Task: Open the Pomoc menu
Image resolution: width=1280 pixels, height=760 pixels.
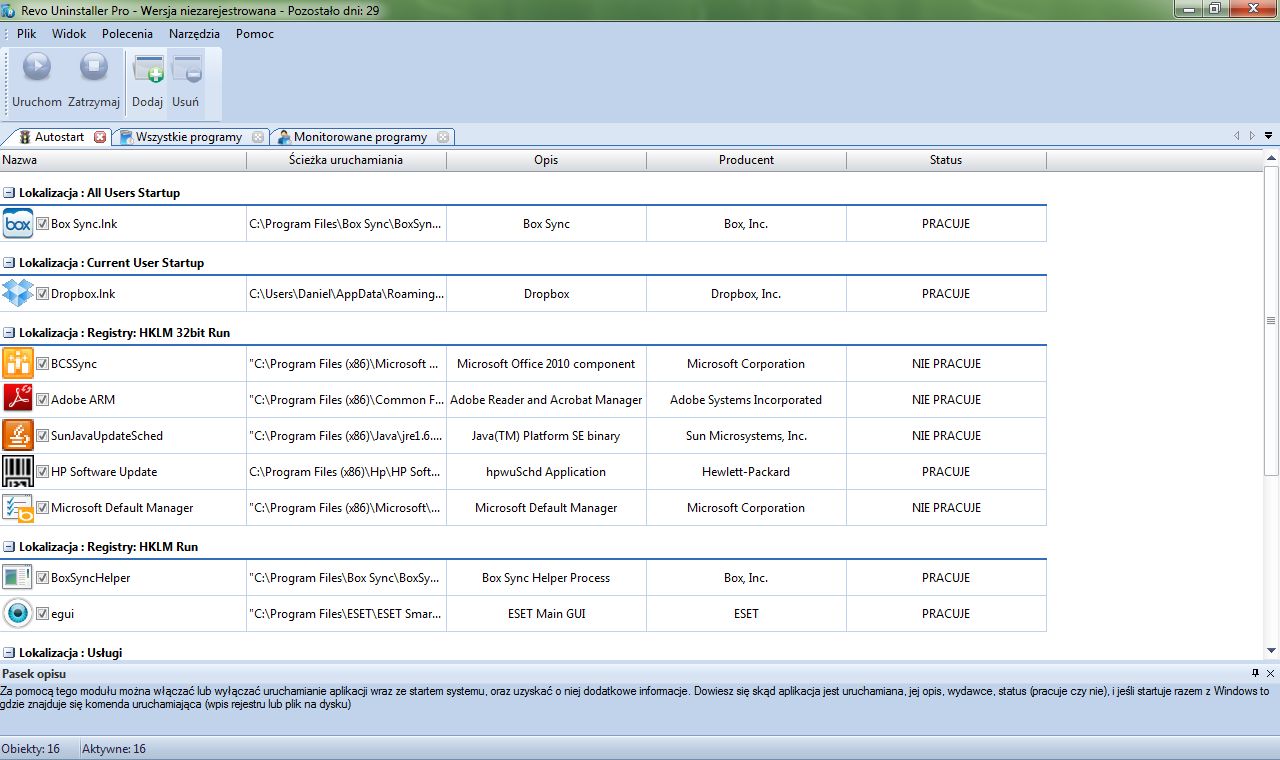Action: (255, 34)
